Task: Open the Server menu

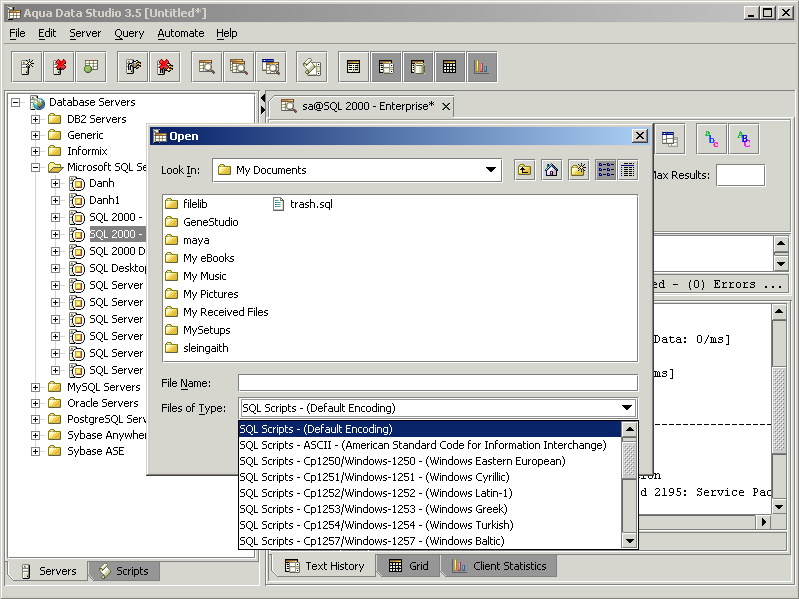Action: click(85, 33)
